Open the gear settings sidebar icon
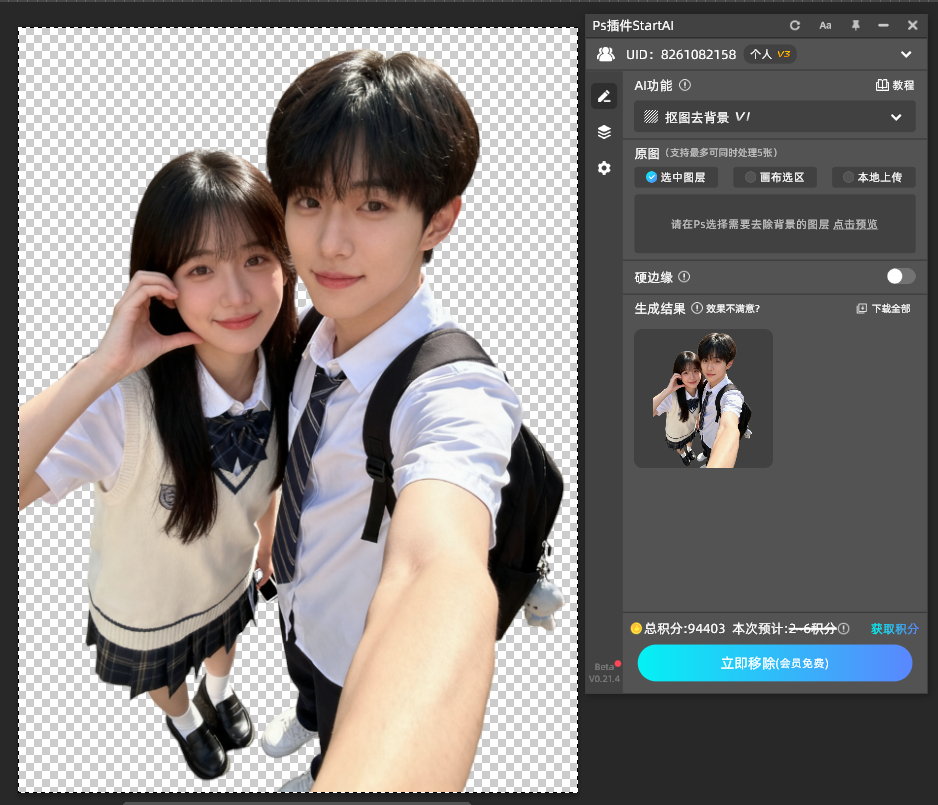 pos(604,168)
